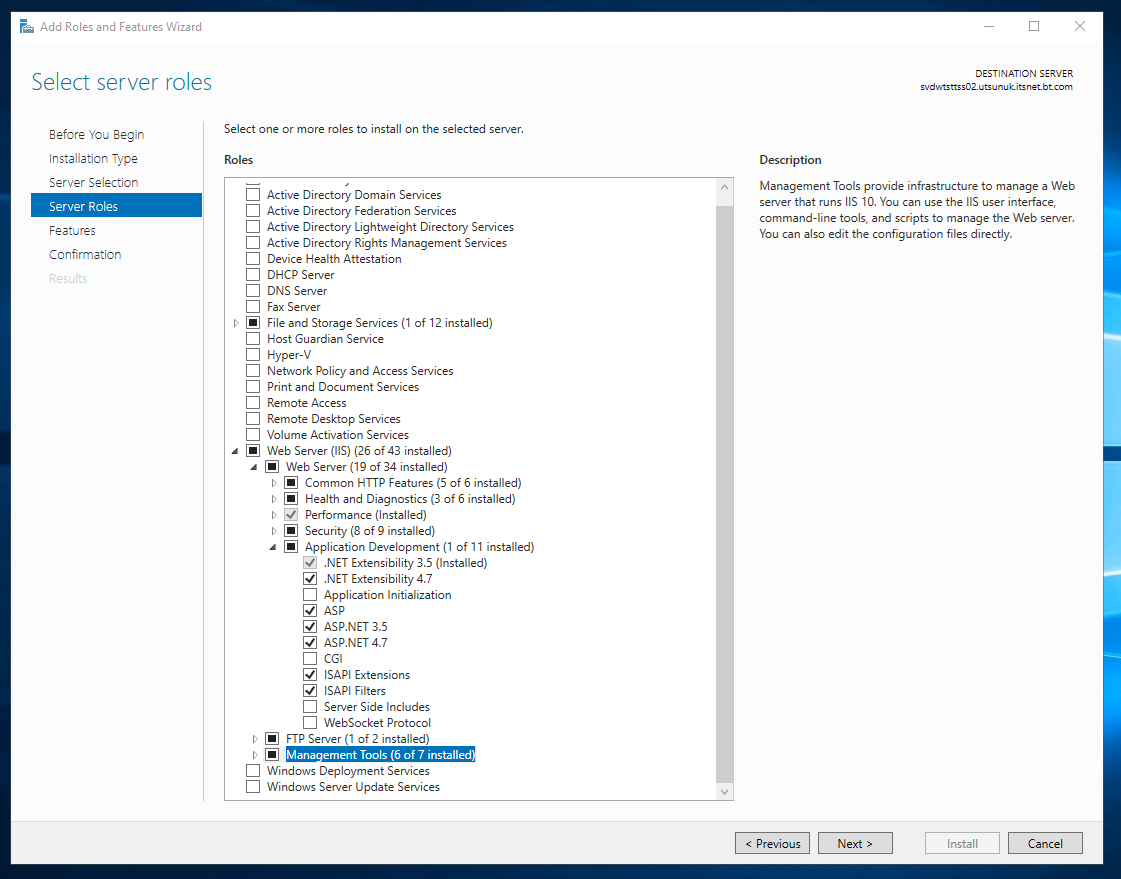Screen dimensions: 1121x879
Task: Collapse the Web Server (IIS) node
Action: (x=235, y=451)
